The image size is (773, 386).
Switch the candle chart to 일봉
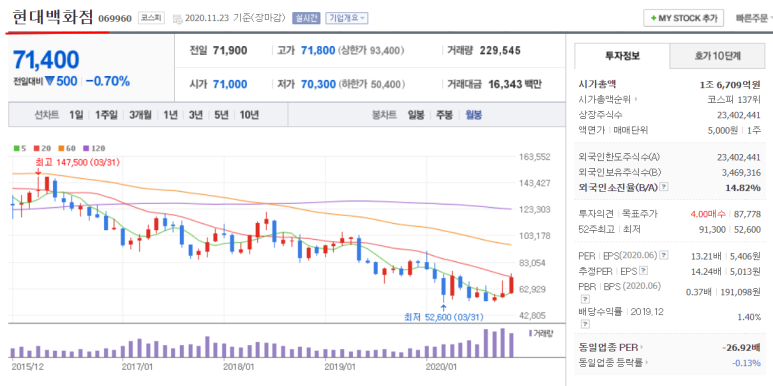[416, 115]
